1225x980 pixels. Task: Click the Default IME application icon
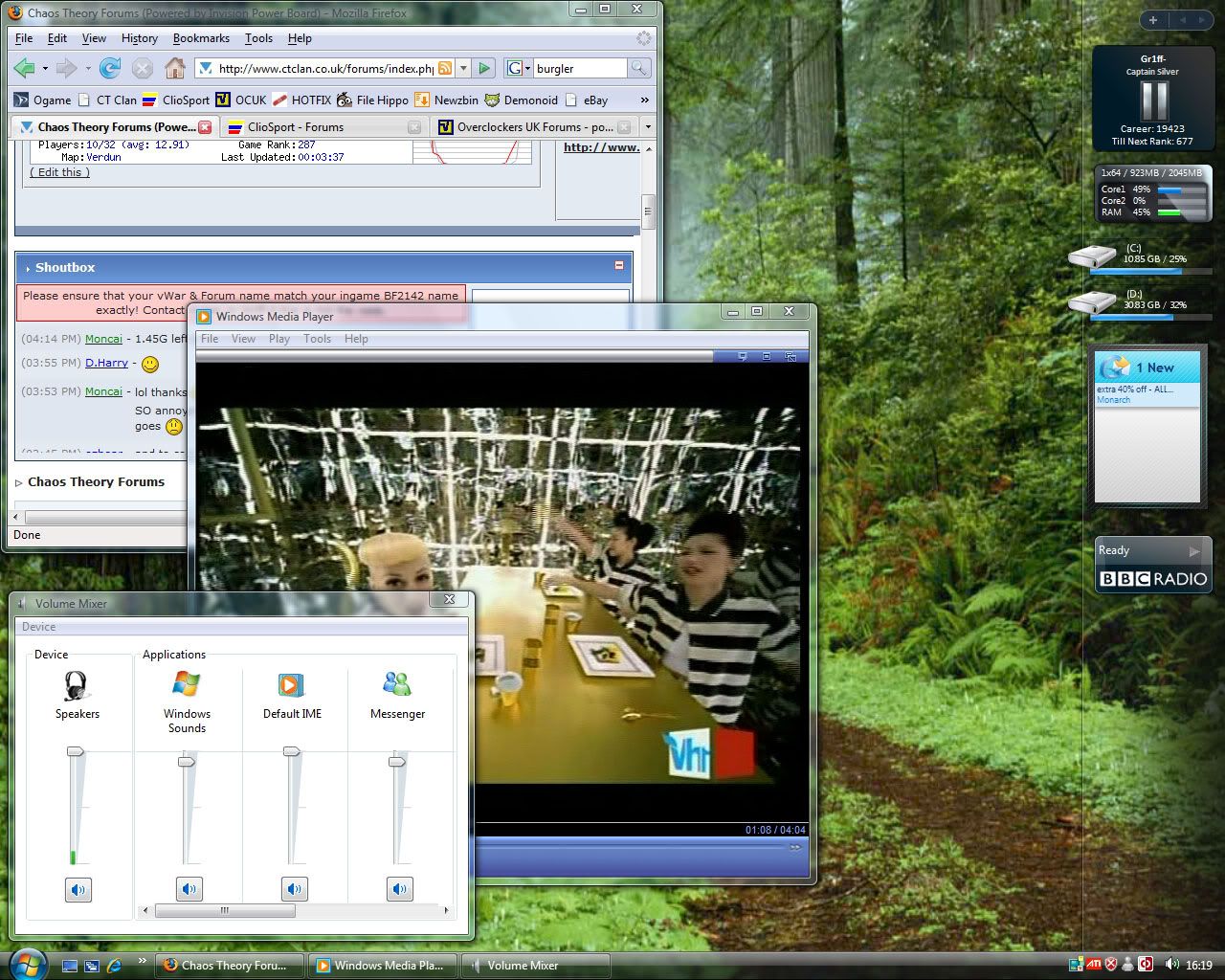(x=291, y=684)
